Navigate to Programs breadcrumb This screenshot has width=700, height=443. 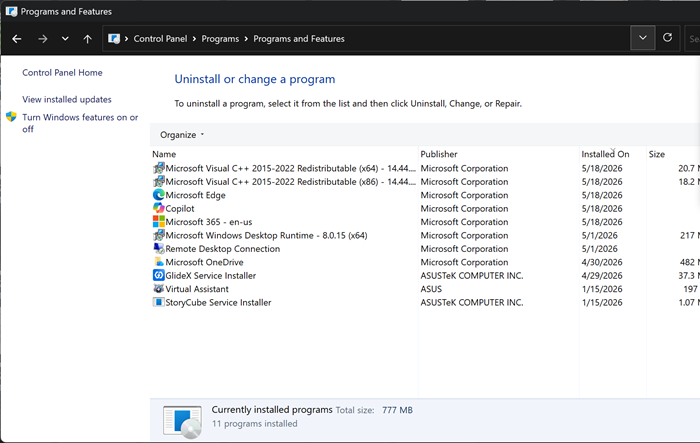click(220, 39)
